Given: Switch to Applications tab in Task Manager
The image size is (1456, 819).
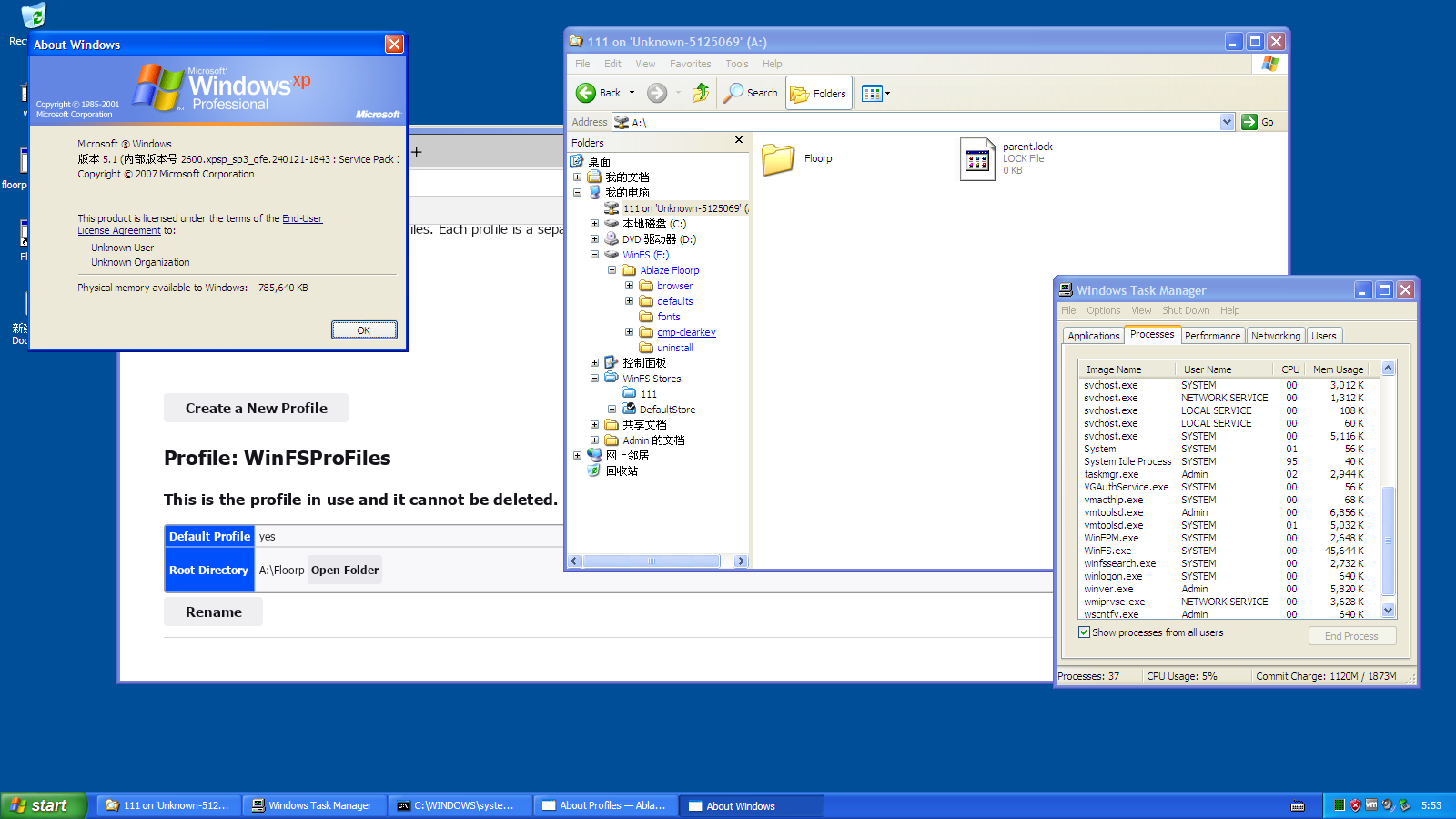Looking at the screenshot, I should [1093, 336].
